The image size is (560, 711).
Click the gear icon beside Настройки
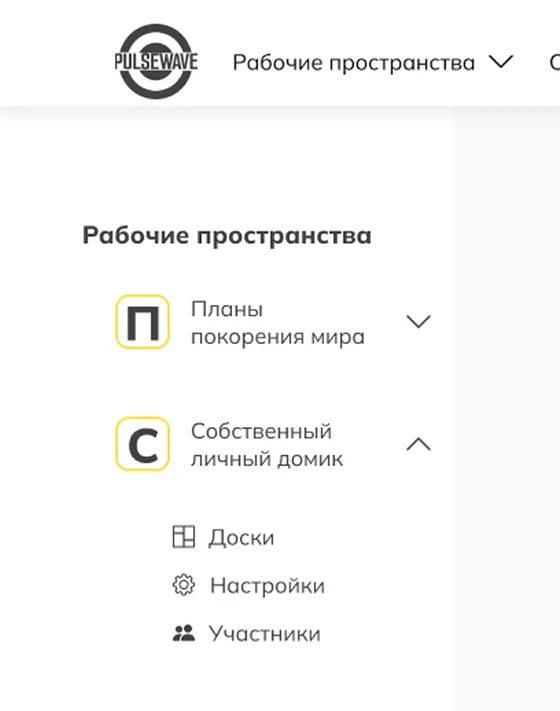184,585
